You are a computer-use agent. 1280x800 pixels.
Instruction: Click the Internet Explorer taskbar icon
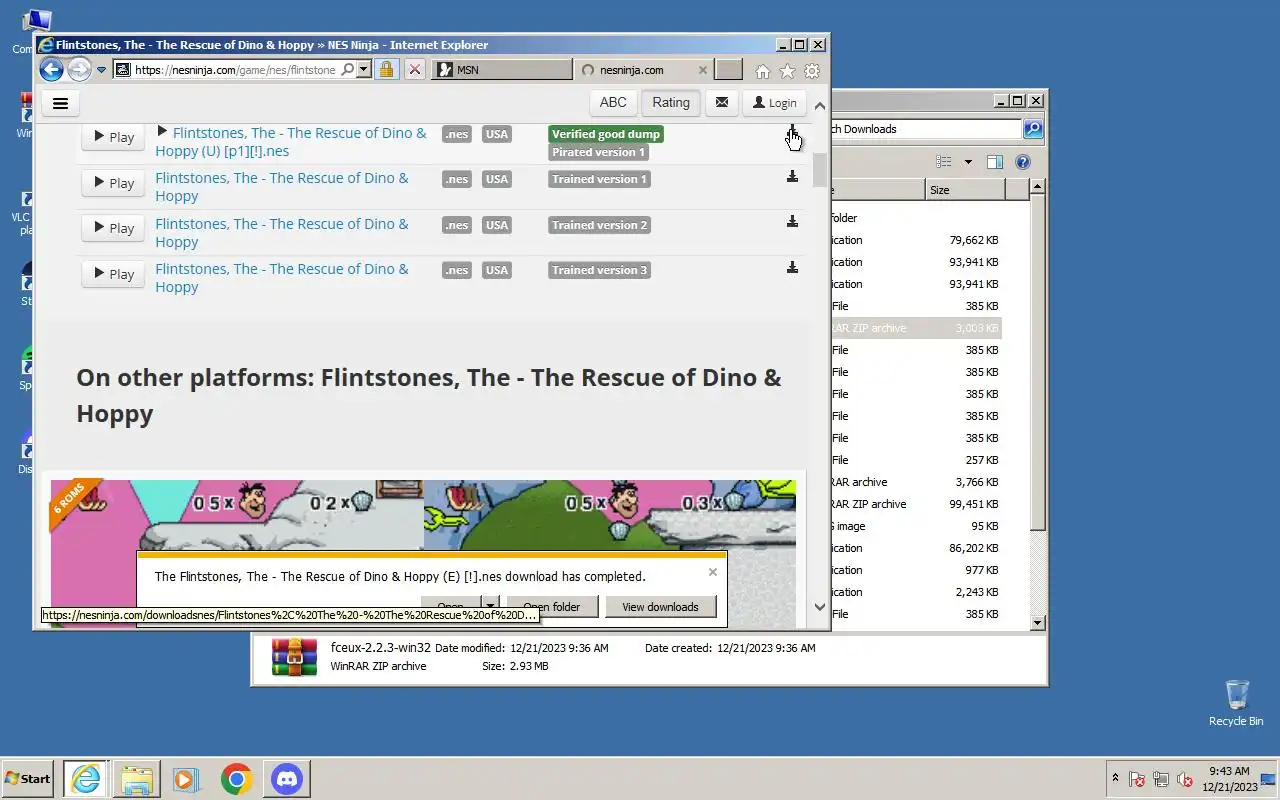point(86,778)
